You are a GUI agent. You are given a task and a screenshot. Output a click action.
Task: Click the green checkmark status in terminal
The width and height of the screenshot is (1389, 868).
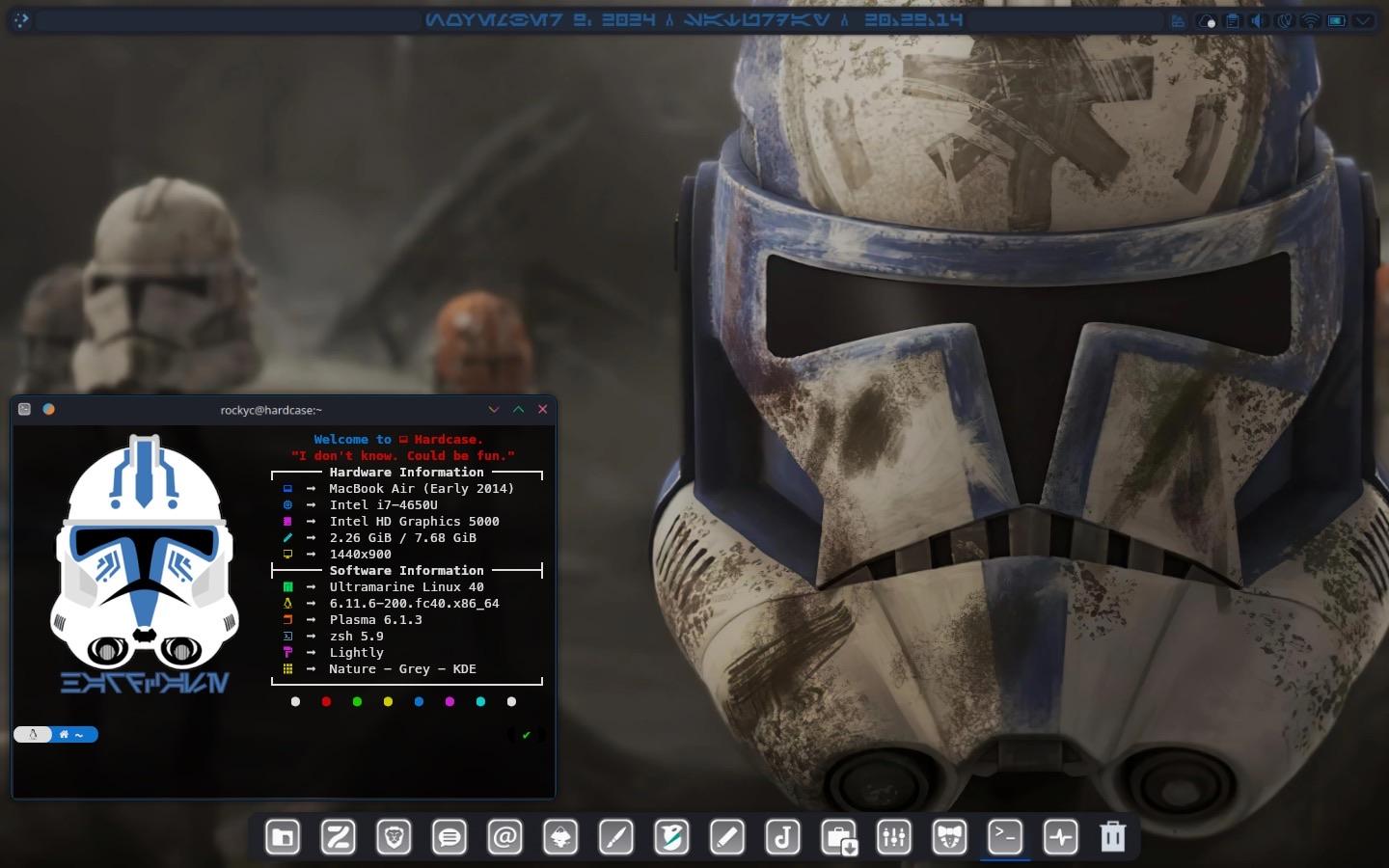coord(526,735)
